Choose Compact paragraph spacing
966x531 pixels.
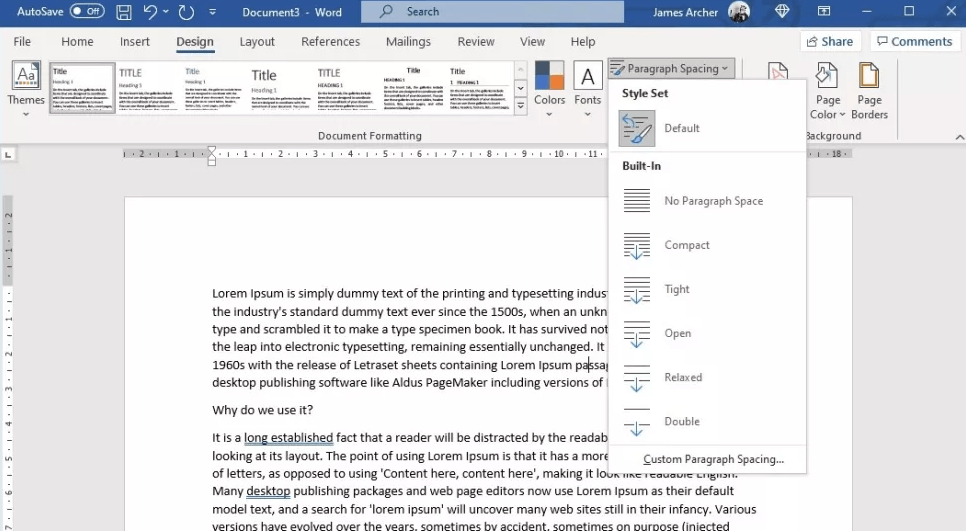[x=707, y=245]
